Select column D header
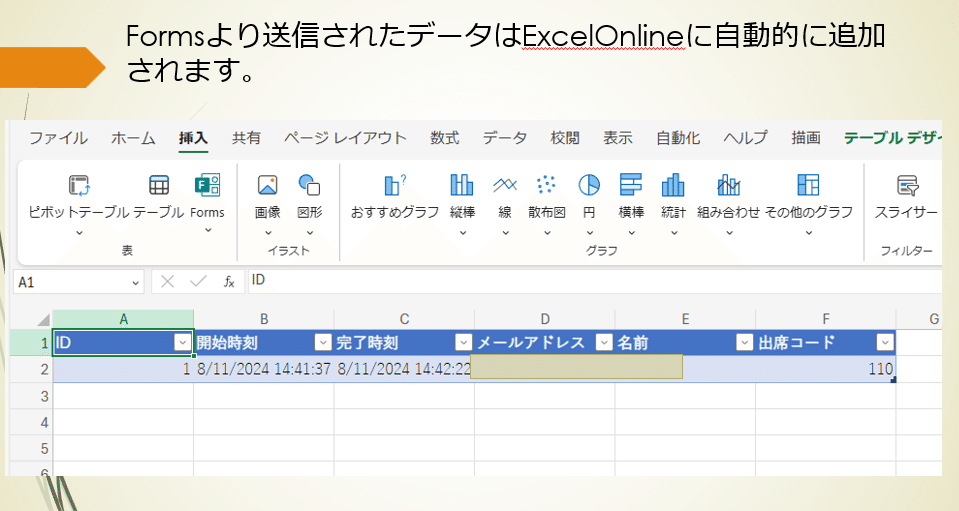 point(544,319)
